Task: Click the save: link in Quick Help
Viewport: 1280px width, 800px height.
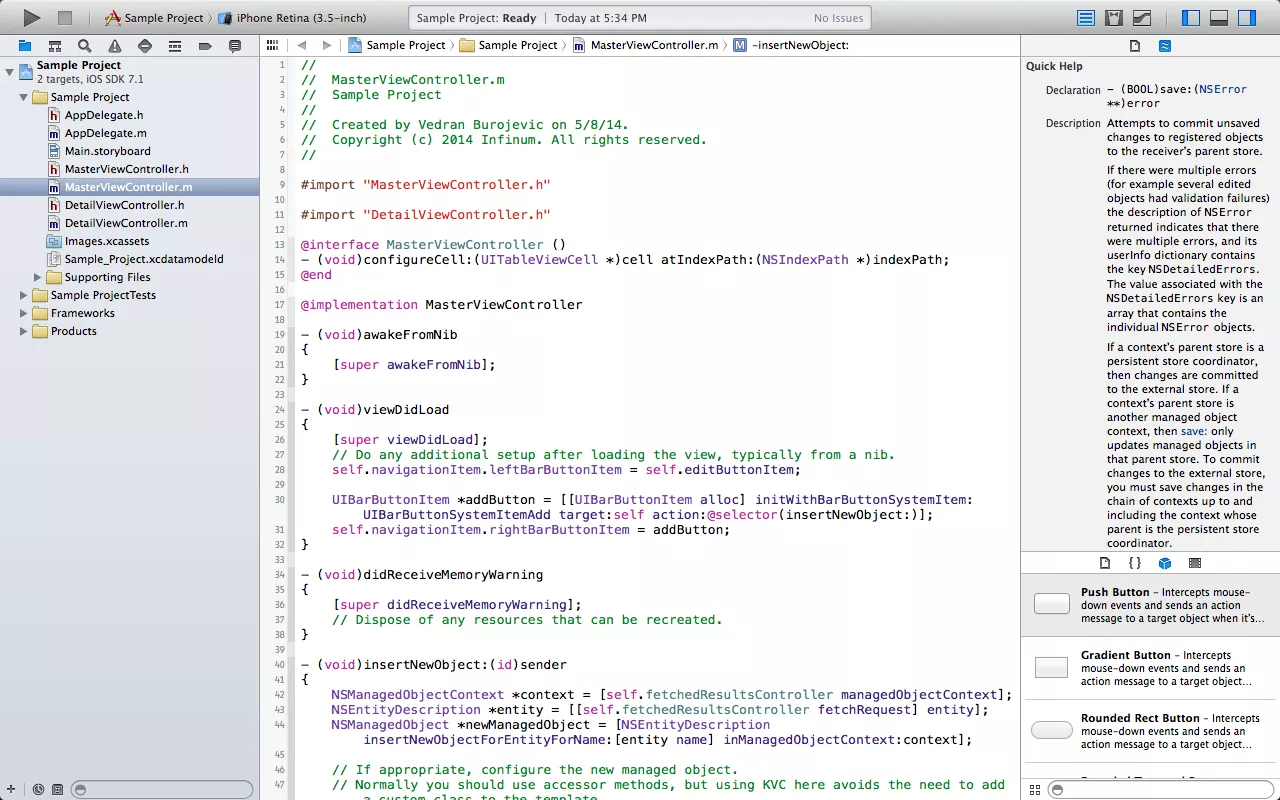Action: coord(1194,431)
